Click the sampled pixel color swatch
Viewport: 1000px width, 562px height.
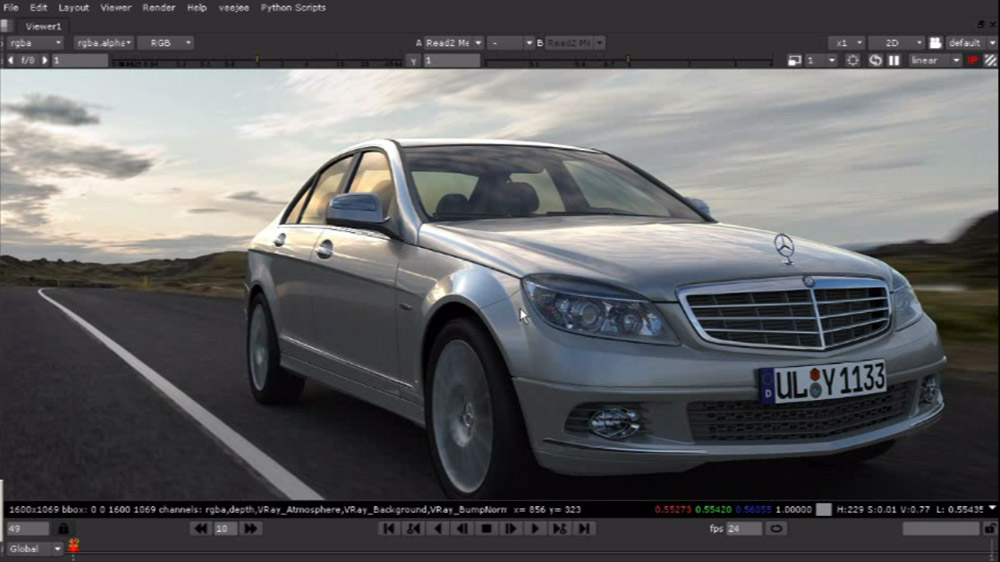[824, 510]
